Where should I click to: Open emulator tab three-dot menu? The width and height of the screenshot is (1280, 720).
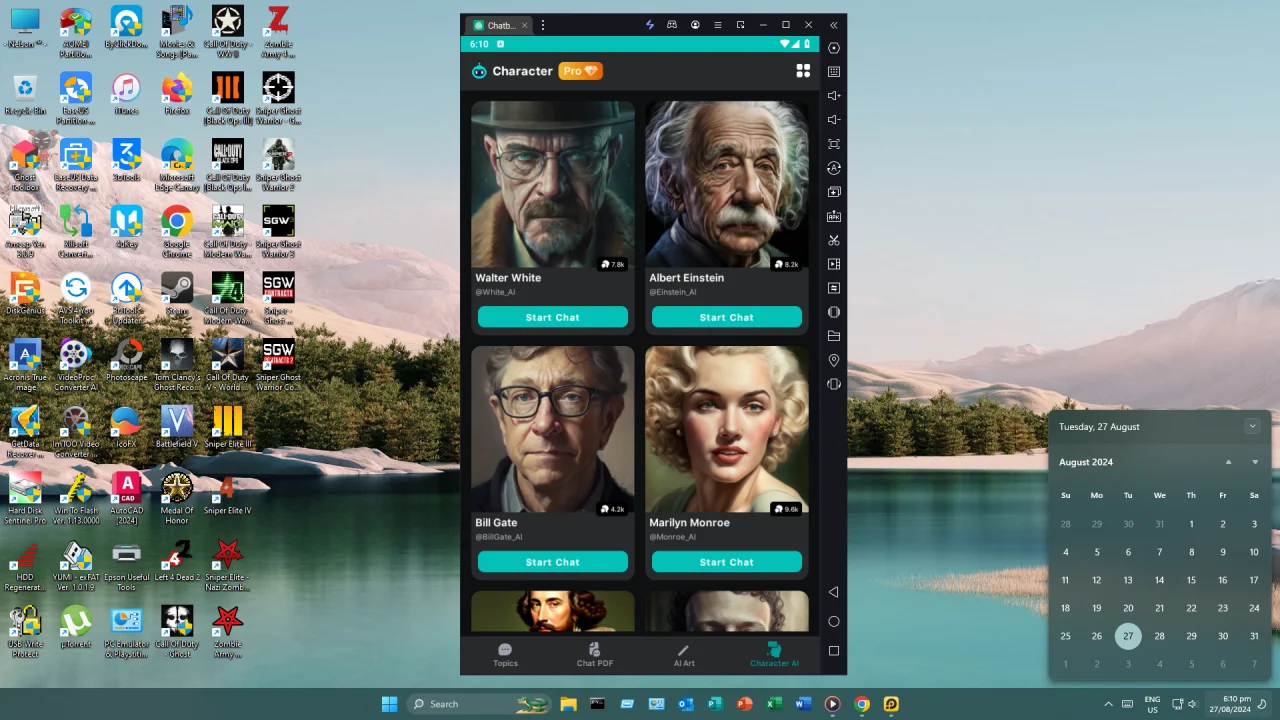click(543, 25)
